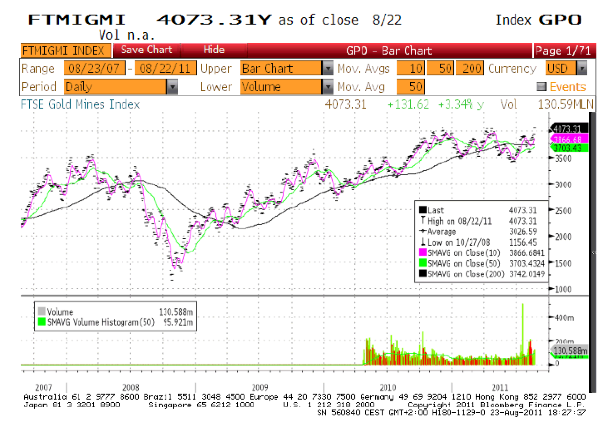This screenshot has width=606, height=444.
Task: Click the Daily period field
Action: click(115, 87)
